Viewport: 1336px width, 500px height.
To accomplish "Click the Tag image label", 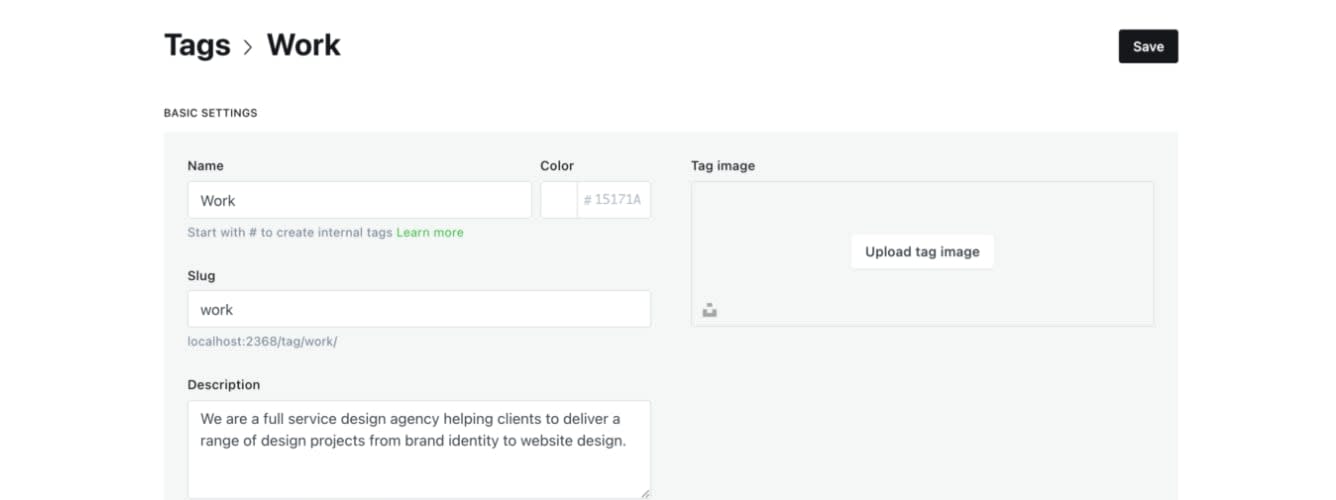I will pos(723,166).
